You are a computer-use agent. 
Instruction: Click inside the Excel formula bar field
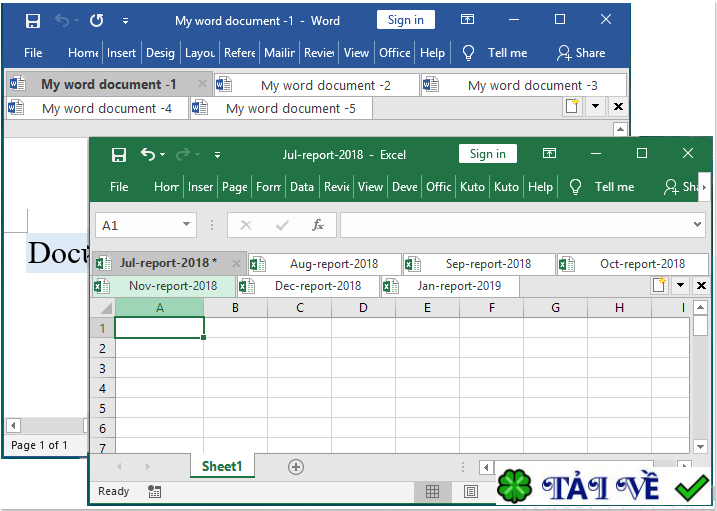pos(516,225)
